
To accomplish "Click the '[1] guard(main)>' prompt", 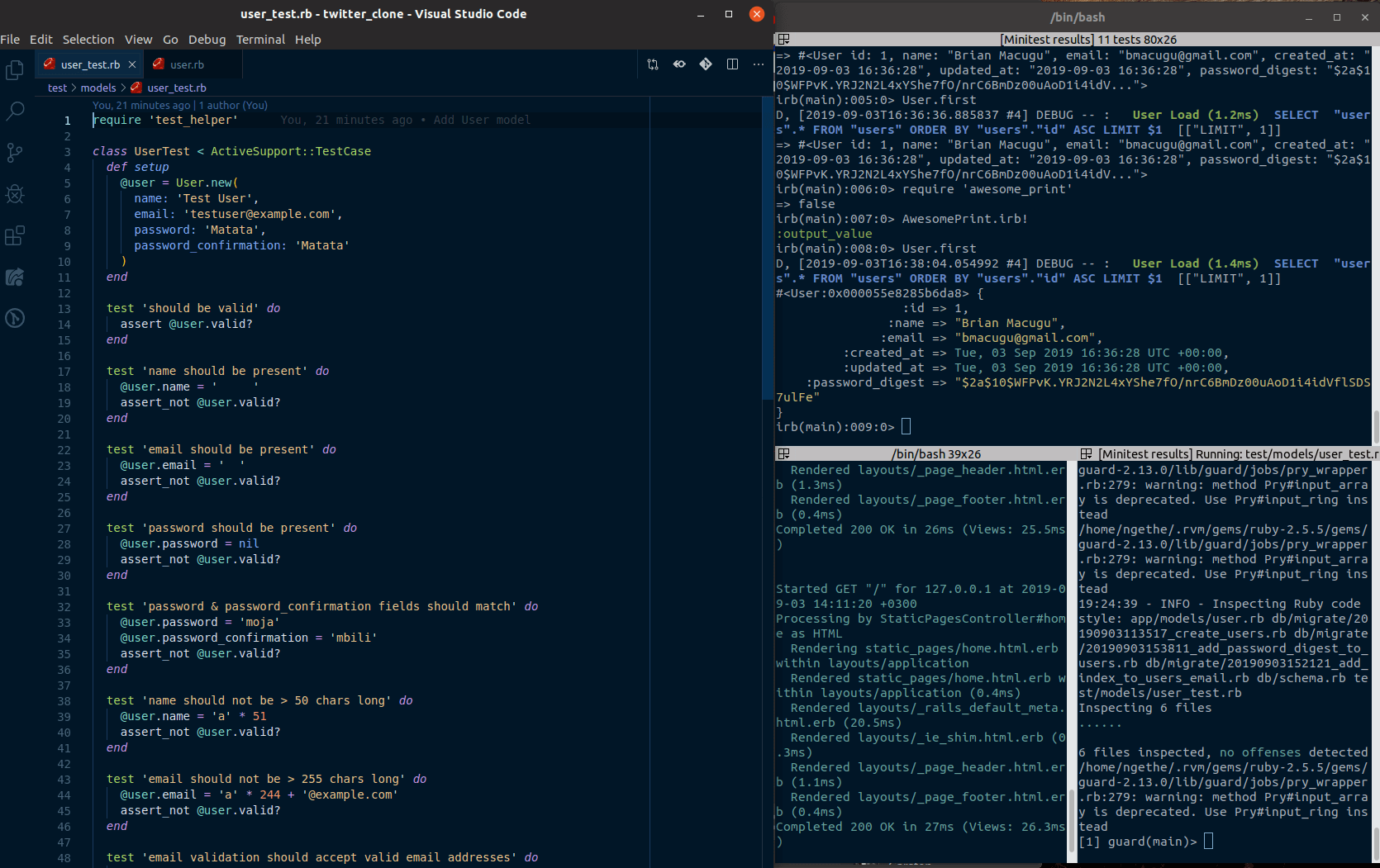I will pos(1138,842).
